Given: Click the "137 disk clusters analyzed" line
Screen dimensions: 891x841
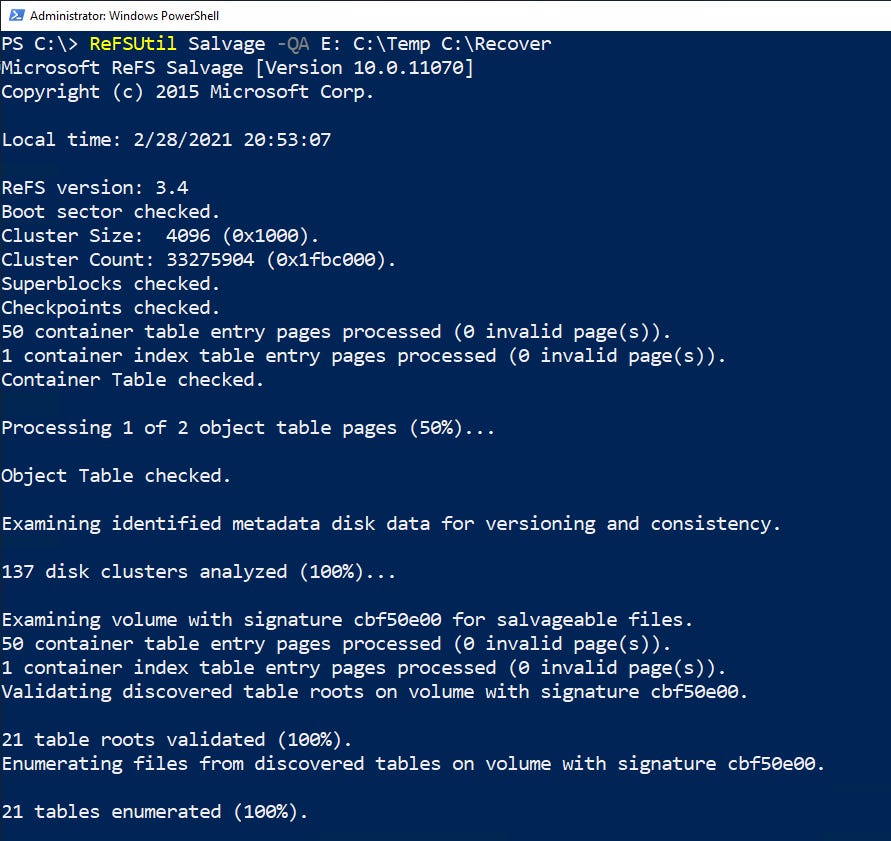Looking at the screenshot, I should point(198,572).
